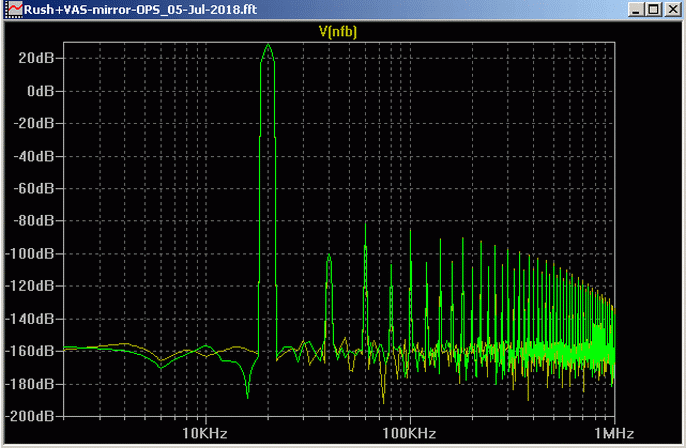Viewport: 686px width, 448px height.
Task: Click the 20dB vertical axis label
Action: coord(36,58)
